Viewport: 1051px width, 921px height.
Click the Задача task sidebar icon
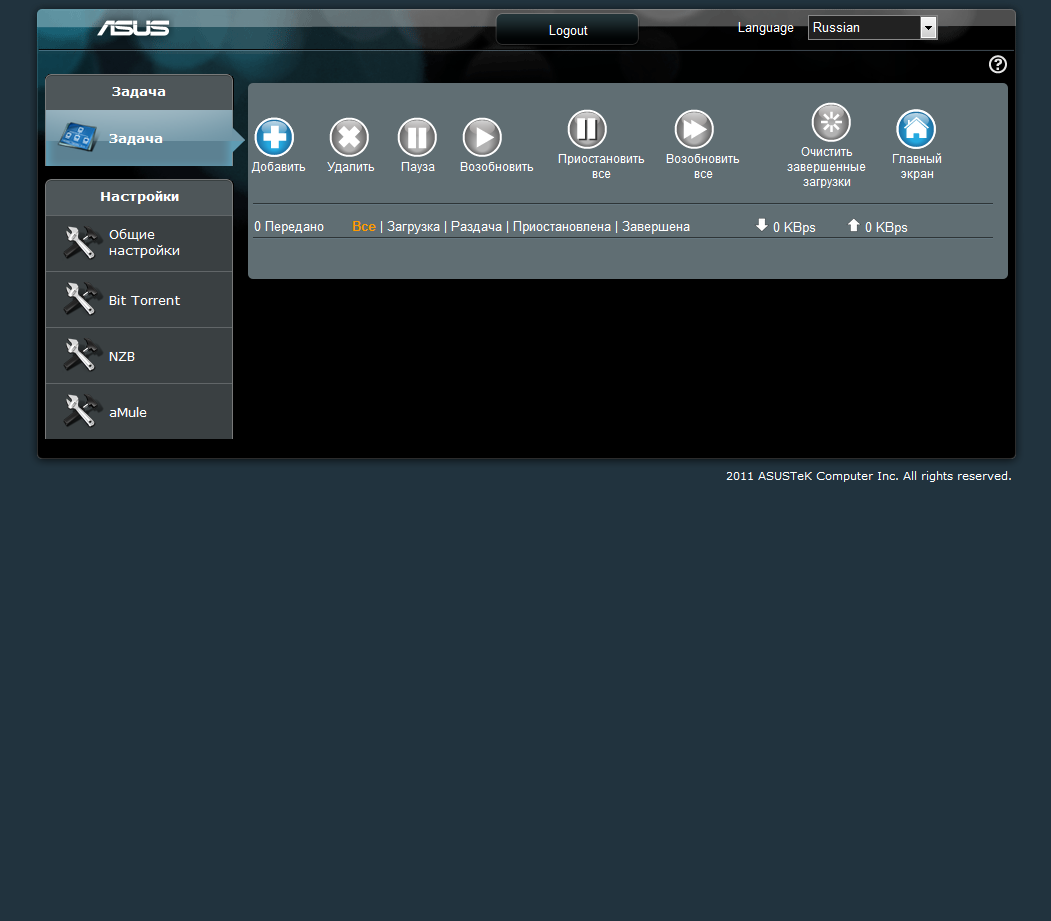[x=77, y=137]
